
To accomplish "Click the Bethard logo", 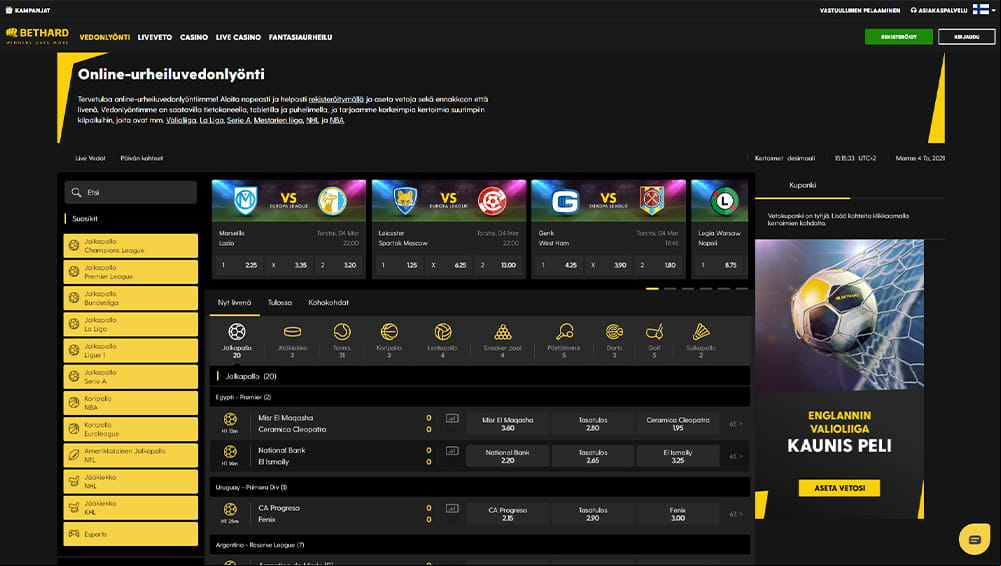I will [37, 36].
